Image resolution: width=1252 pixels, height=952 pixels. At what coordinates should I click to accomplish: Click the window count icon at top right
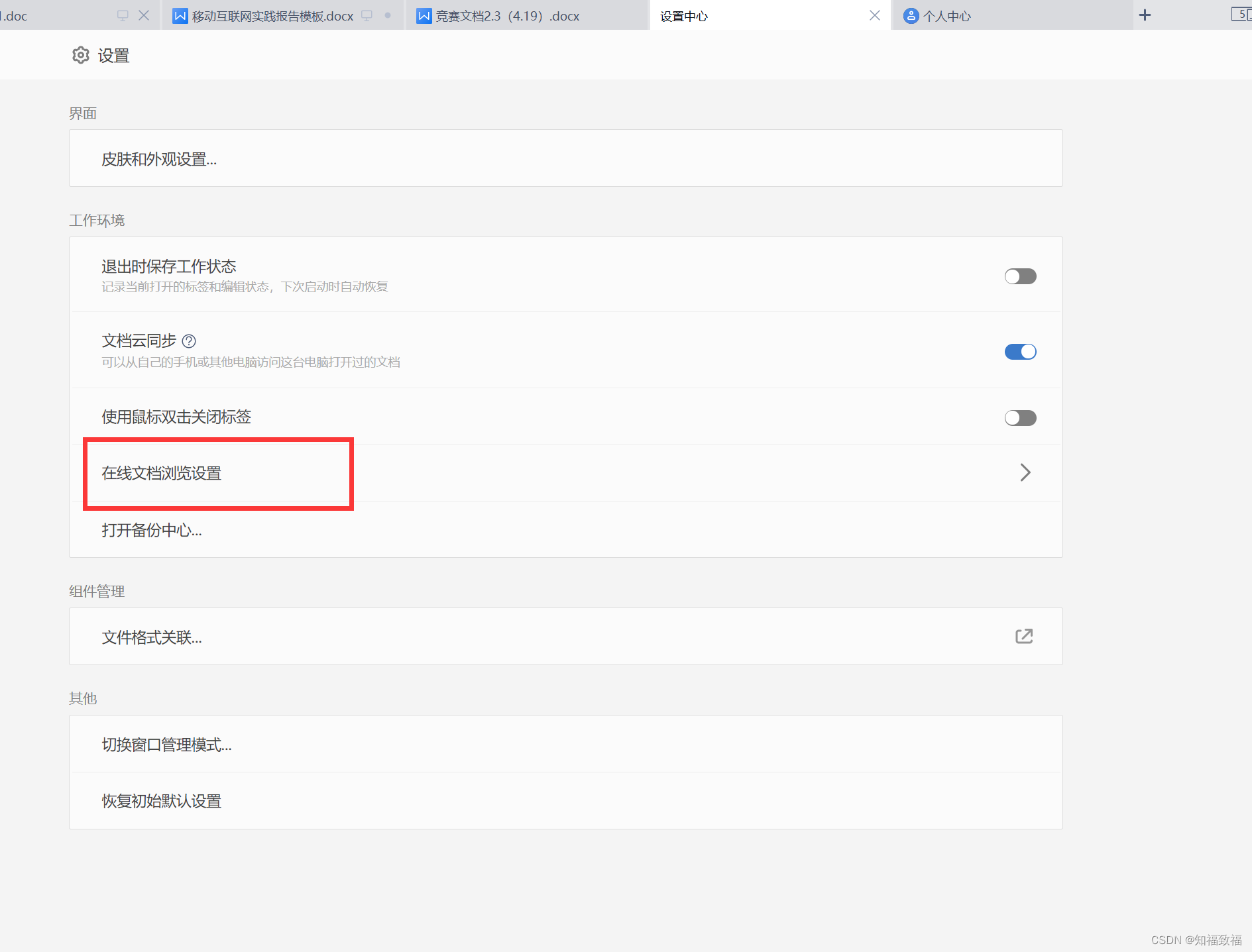click(x=1241, y=15)
